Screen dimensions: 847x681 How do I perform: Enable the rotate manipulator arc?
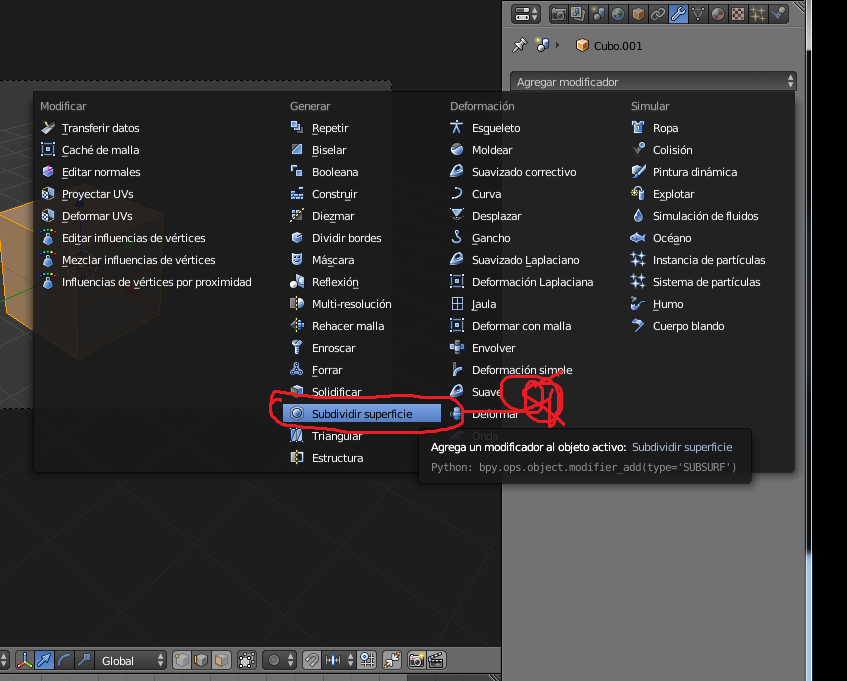64,660
